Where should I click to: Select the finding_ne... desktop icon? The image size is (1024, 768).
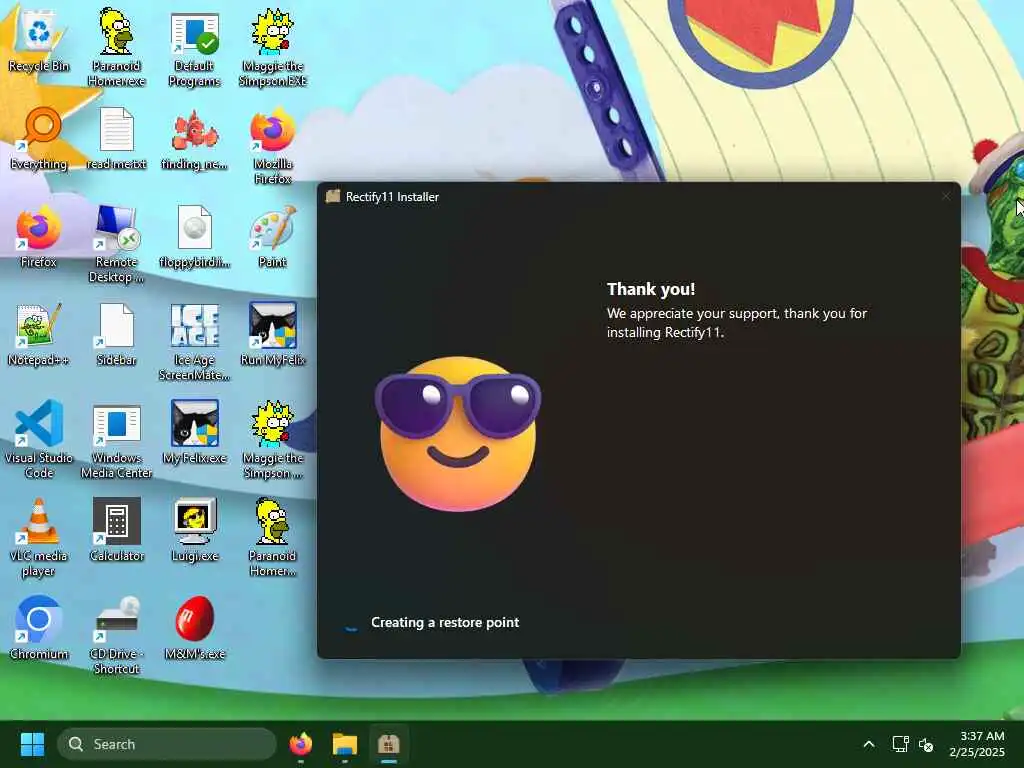pyautogui.click(x=194, y=138)
